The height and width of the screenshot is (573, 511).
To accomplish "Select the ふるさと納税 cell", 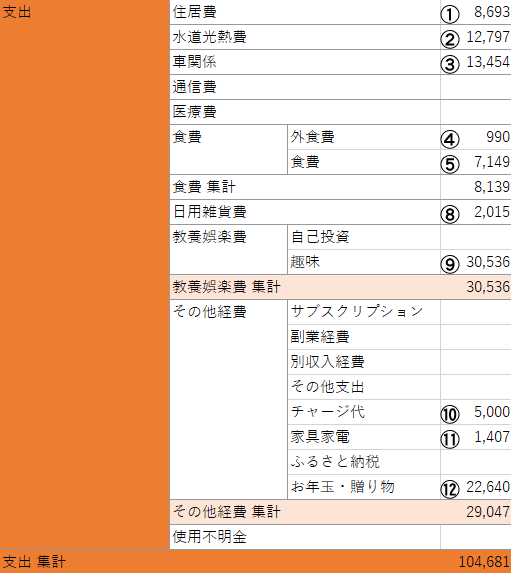I will pyautogui.click(x=364, y=462).
